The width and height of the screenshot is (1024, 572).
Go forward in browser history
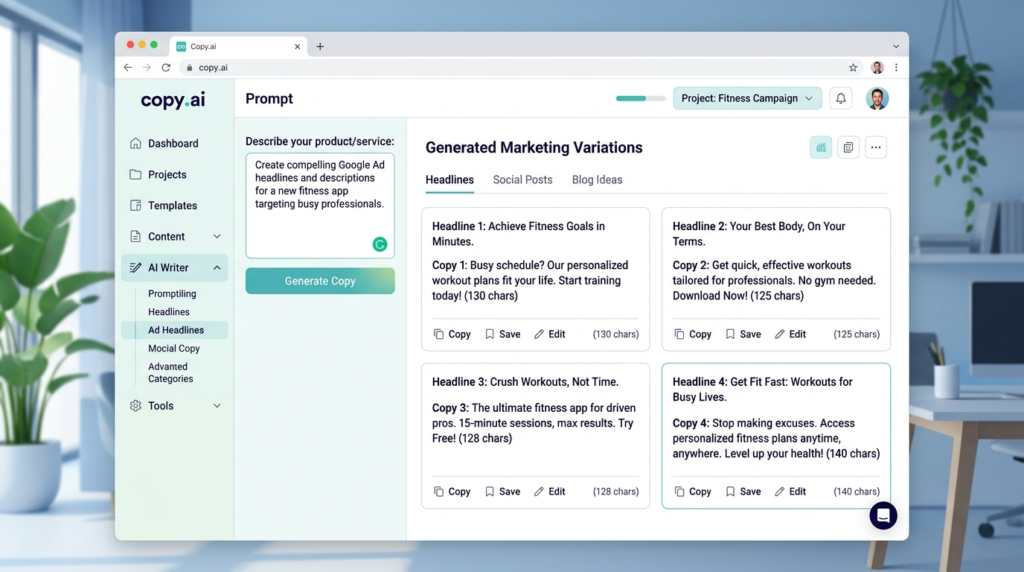146,67
